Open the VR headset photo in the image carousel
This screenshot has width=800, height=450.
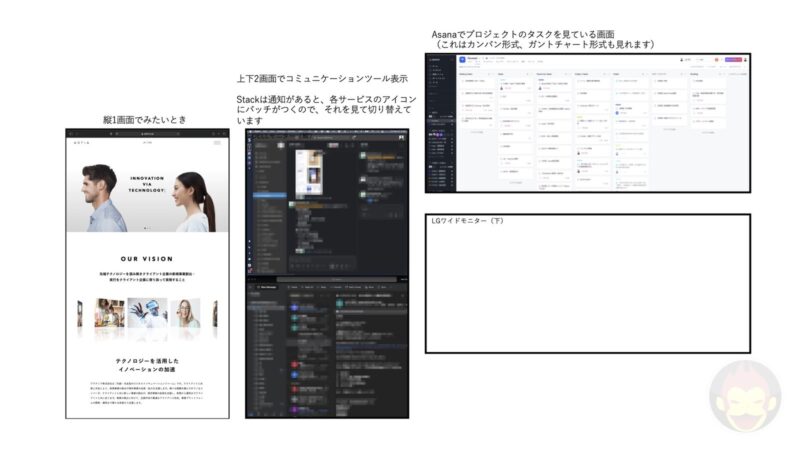[x=147, y=313]
